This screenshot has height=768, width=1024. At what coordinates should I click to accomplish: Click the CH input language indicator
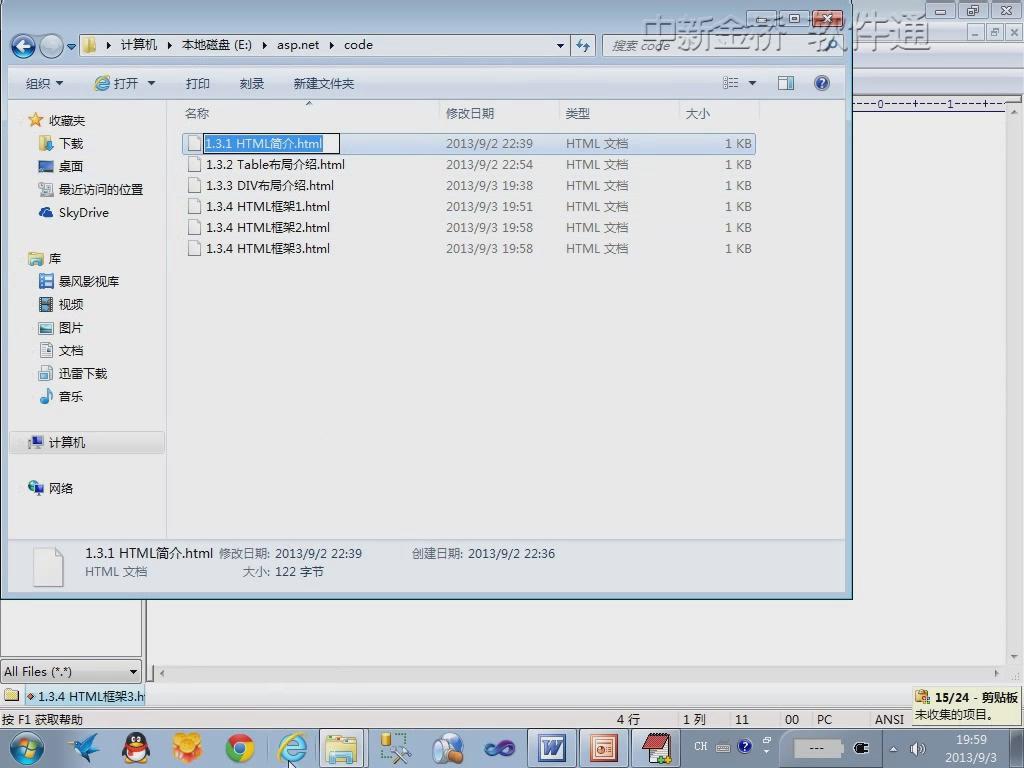701,746
